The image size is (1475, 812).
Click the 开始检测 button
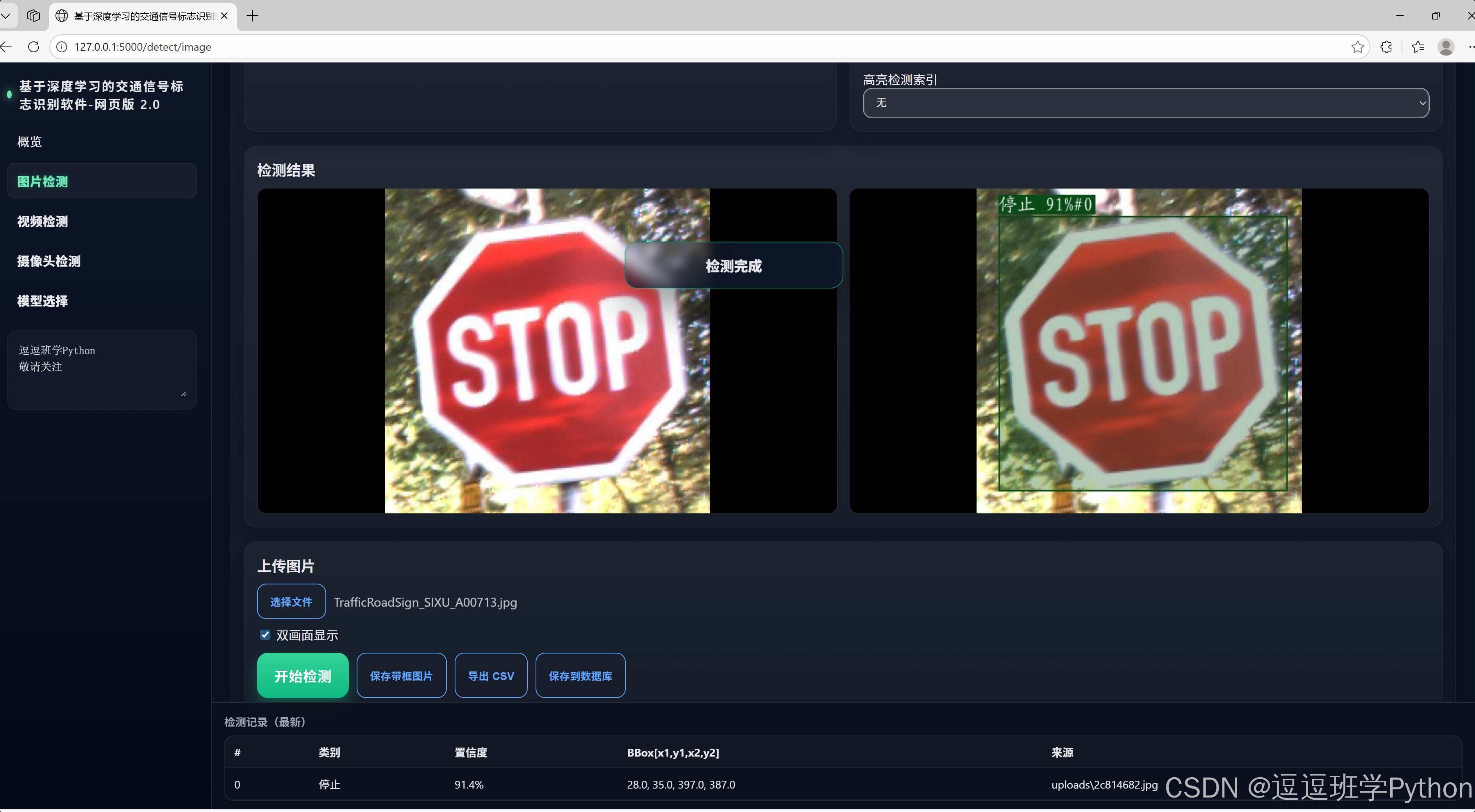click(302, 676)
